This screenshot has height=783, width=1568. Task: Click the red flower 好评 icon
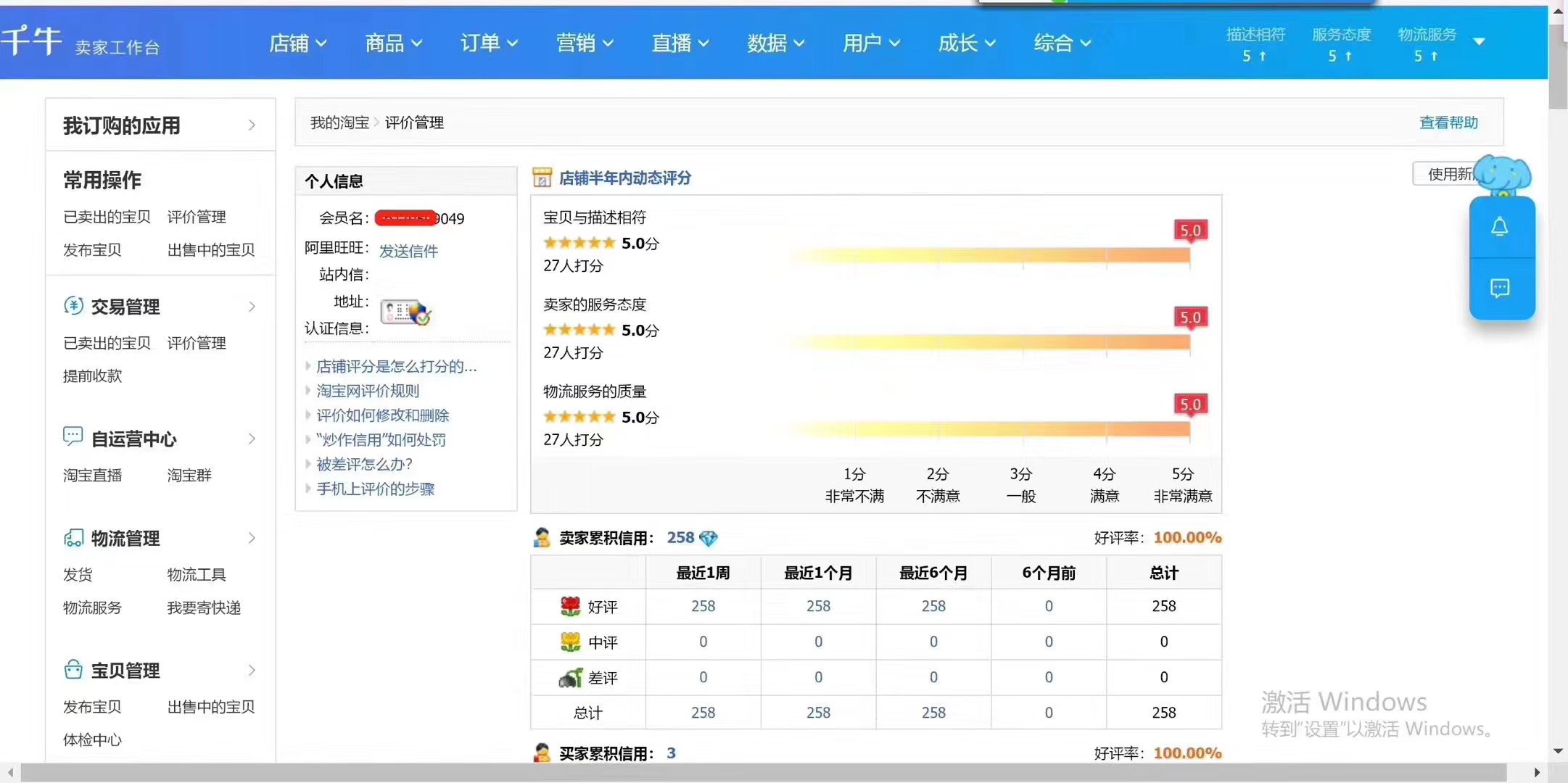571,606
